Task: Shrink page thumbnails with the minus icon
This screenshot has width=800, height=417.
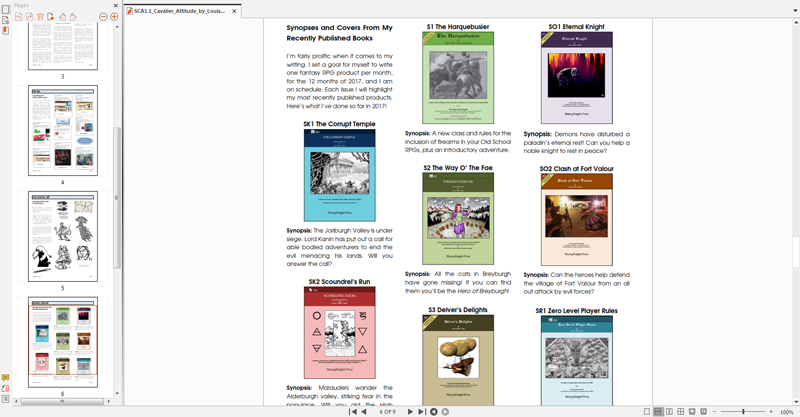Action: point(103,17)
